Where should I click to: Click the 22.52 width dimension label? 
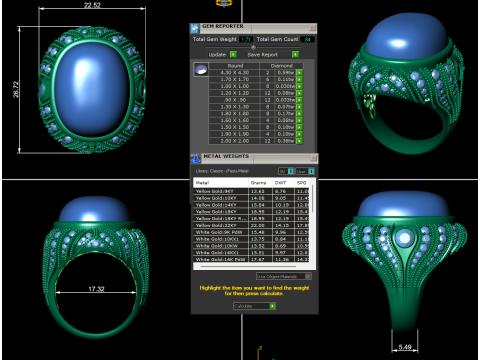pyautogui.click(x=92, y=5)
